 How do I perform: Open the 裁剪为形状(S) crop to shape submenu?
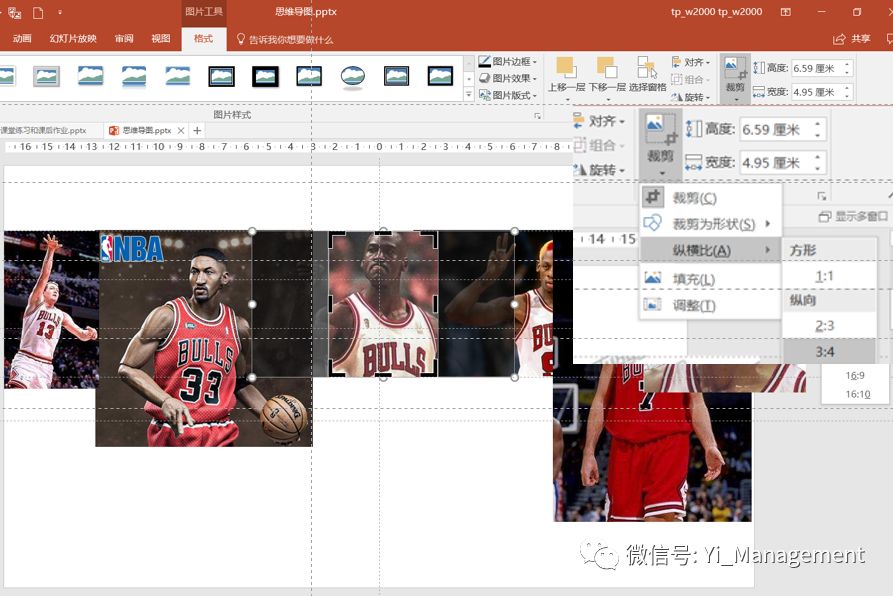[x=710, y=224]
